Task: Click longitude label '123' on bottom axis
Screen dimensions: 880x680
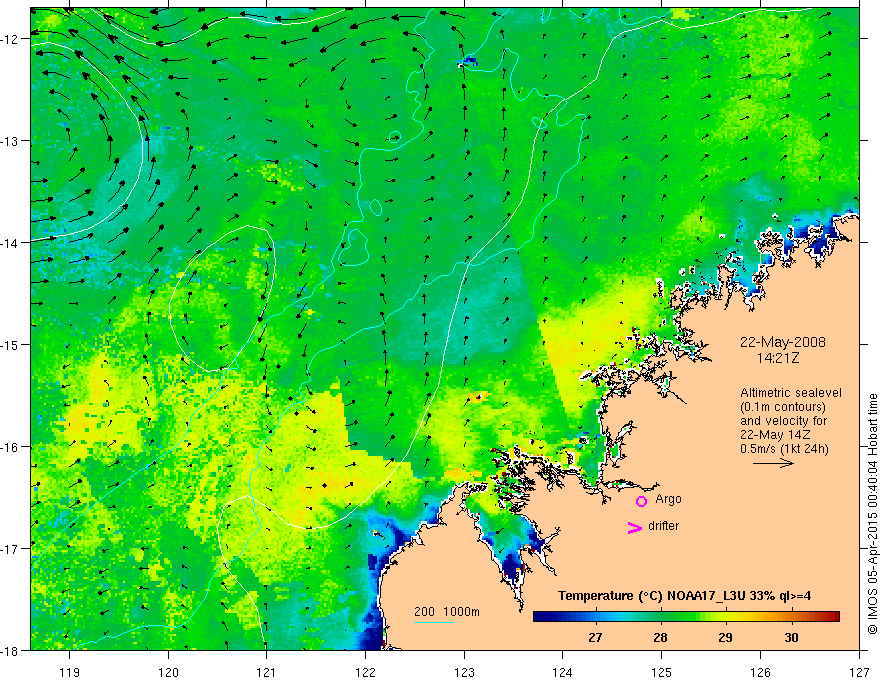Action: click(464, 672)
